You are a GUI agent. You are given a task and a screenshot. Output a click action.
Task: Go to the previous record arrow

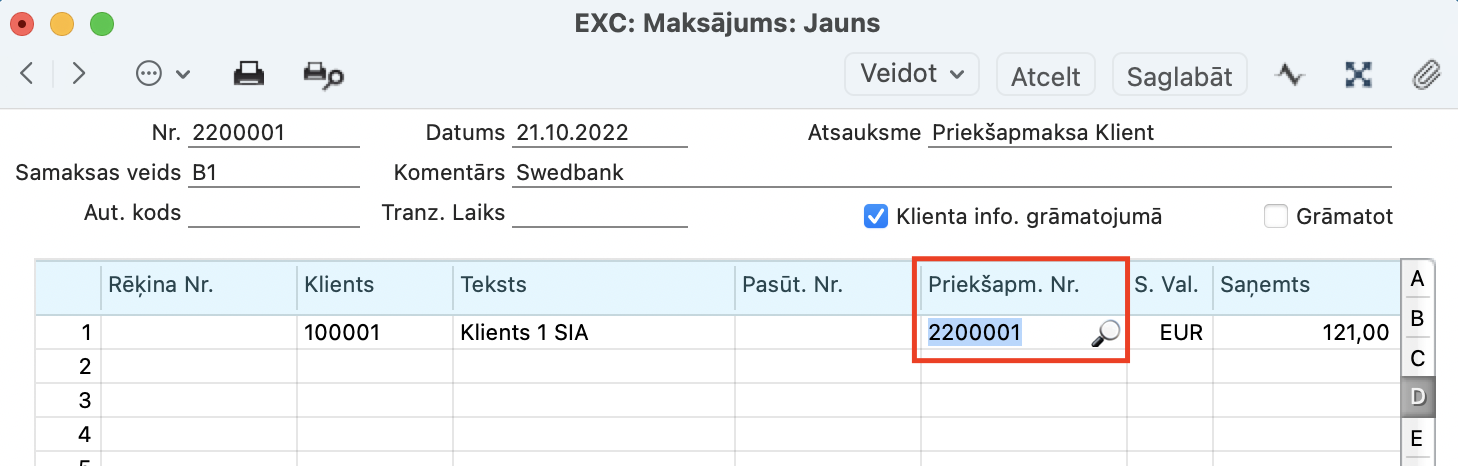tap(28, 74)
